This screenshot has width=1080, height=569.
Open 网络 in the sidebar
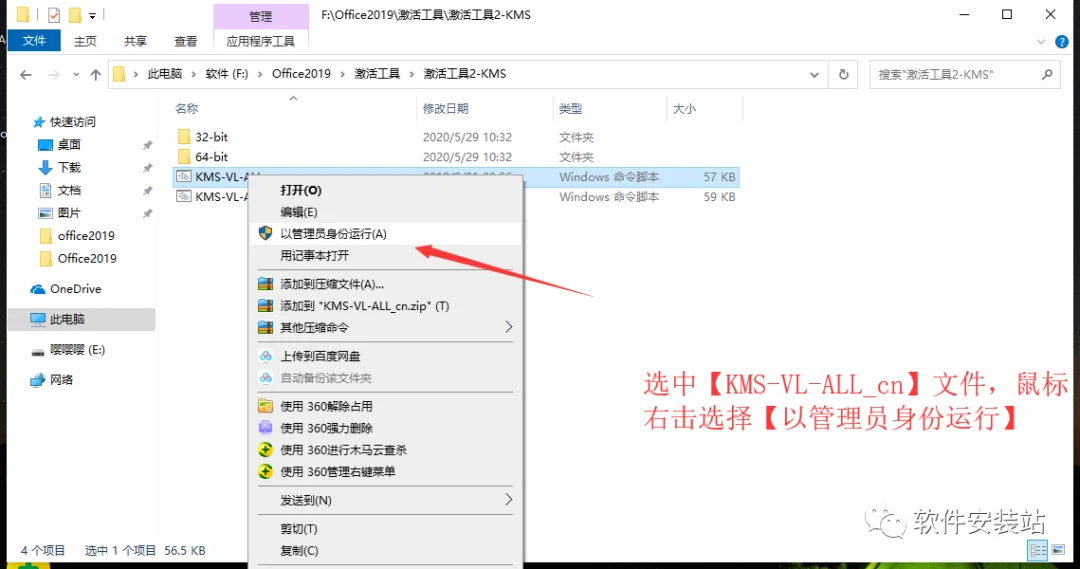(x=61, y=380)
